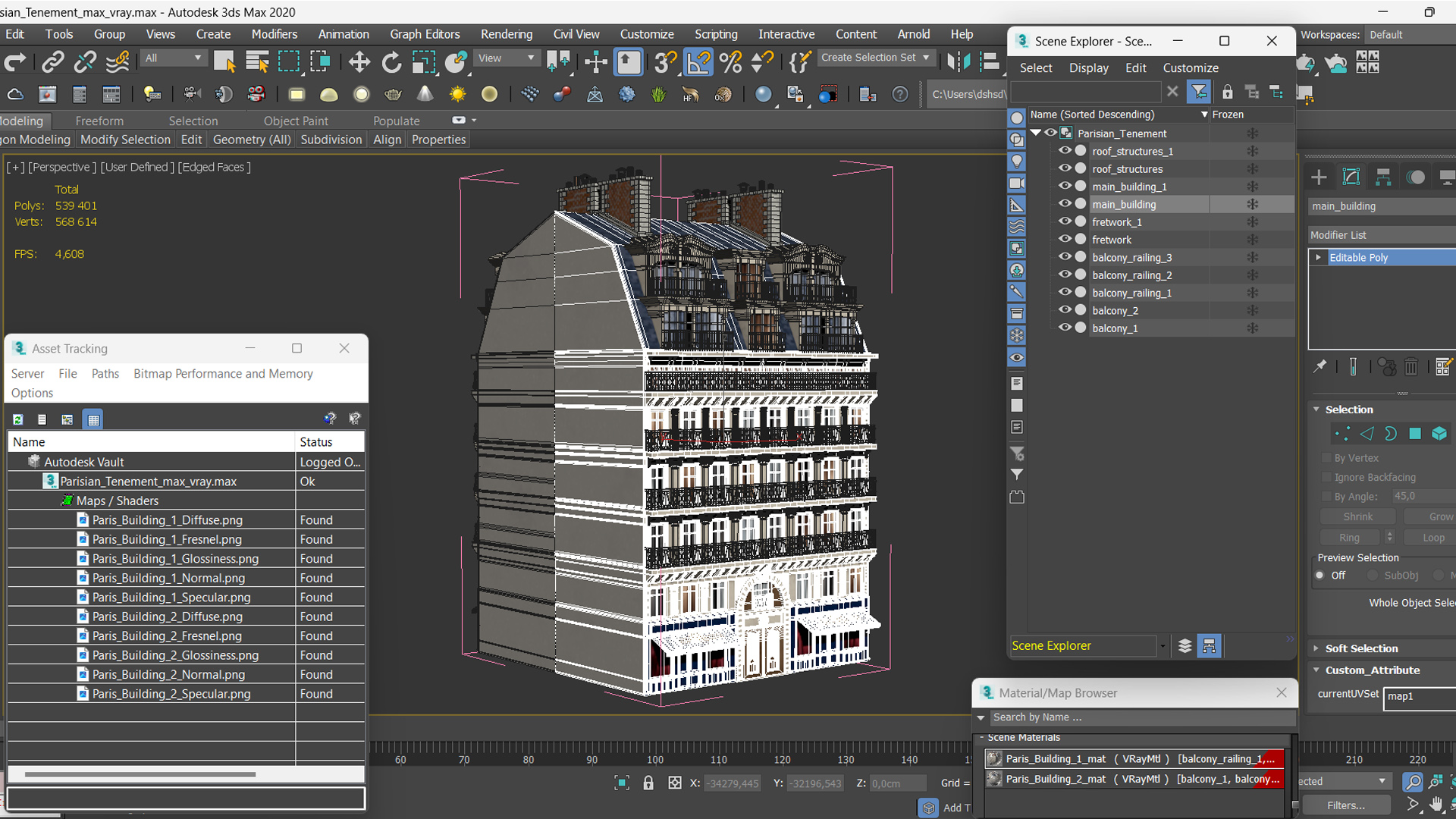Image resolution: width=1456 pixels, height=819 pixels.
Task: Click the Paris_Building_1_mat material swatch
Action: coord(993,759)
